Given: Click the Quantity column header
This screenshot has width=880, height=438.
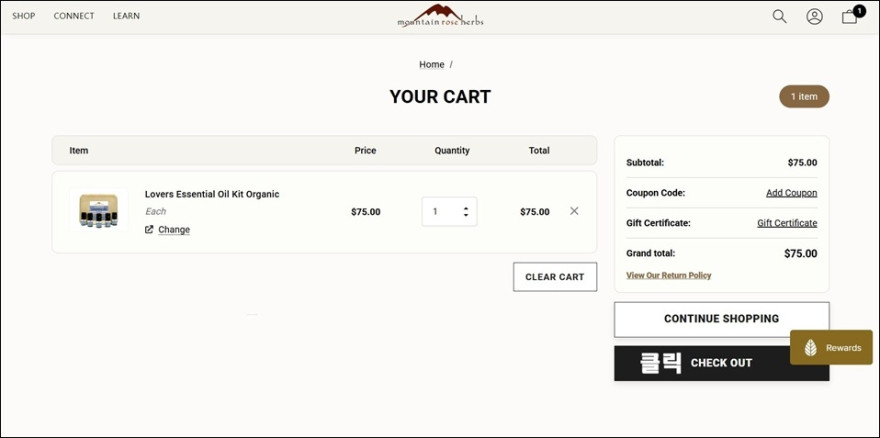Looking at the screenshot, I should (x=452, y=150).
